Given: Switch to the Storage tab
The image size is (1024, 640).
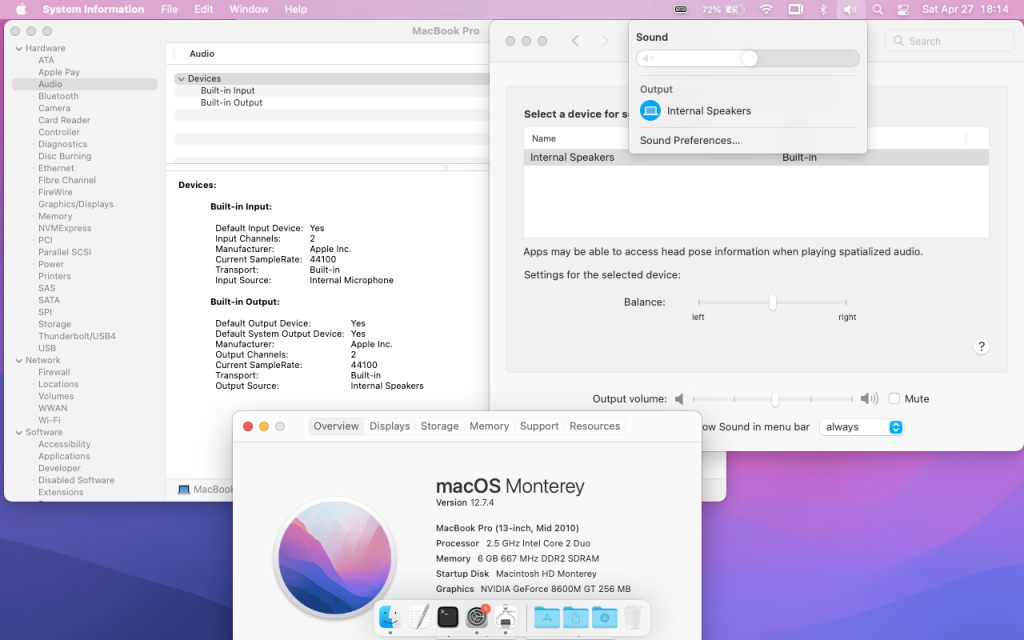Looking at the screenshot, I should coord(439,426).
